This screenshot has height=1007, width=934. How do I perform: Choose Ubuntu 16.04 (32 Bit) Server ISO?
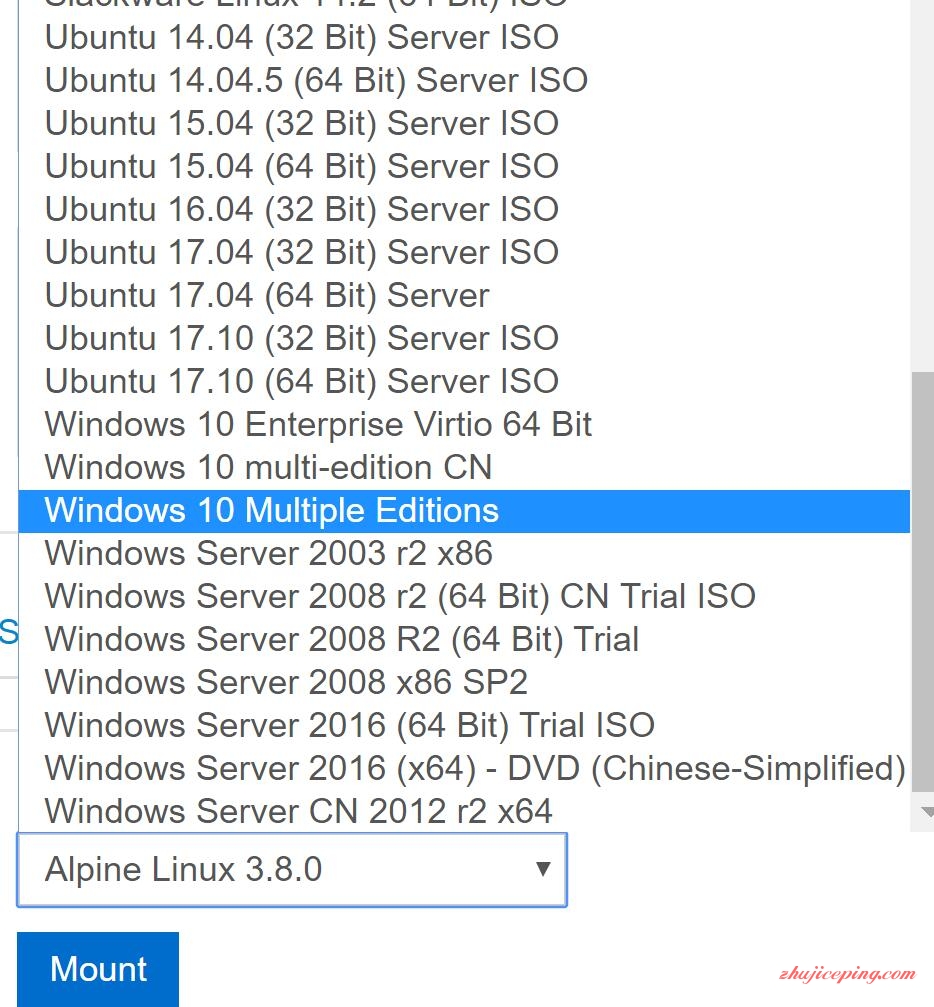click(464, 209)
